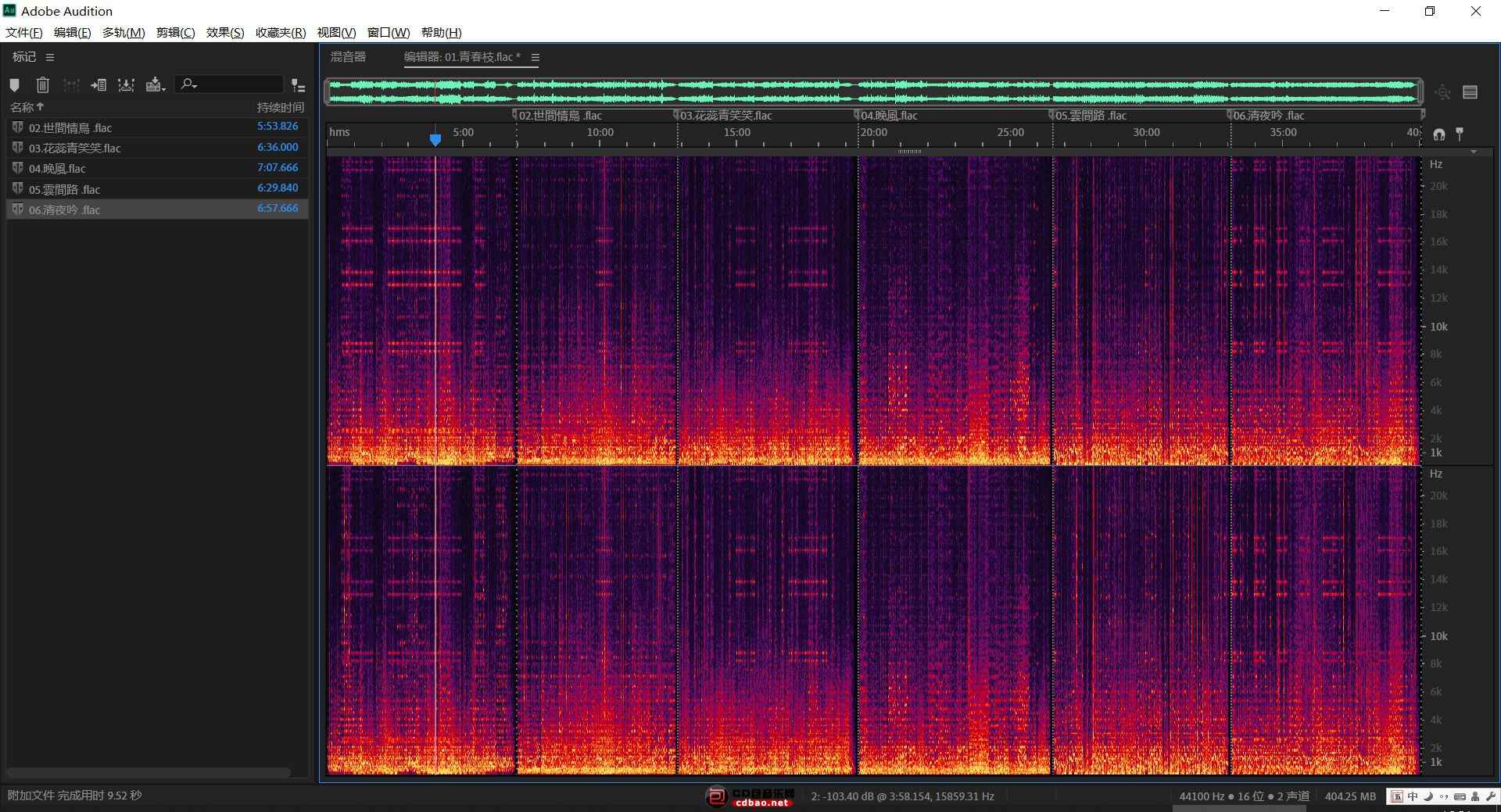Click marker icon of 05.雲間路 row
Screen dimensions: 1501x812
tap(17, 188)
